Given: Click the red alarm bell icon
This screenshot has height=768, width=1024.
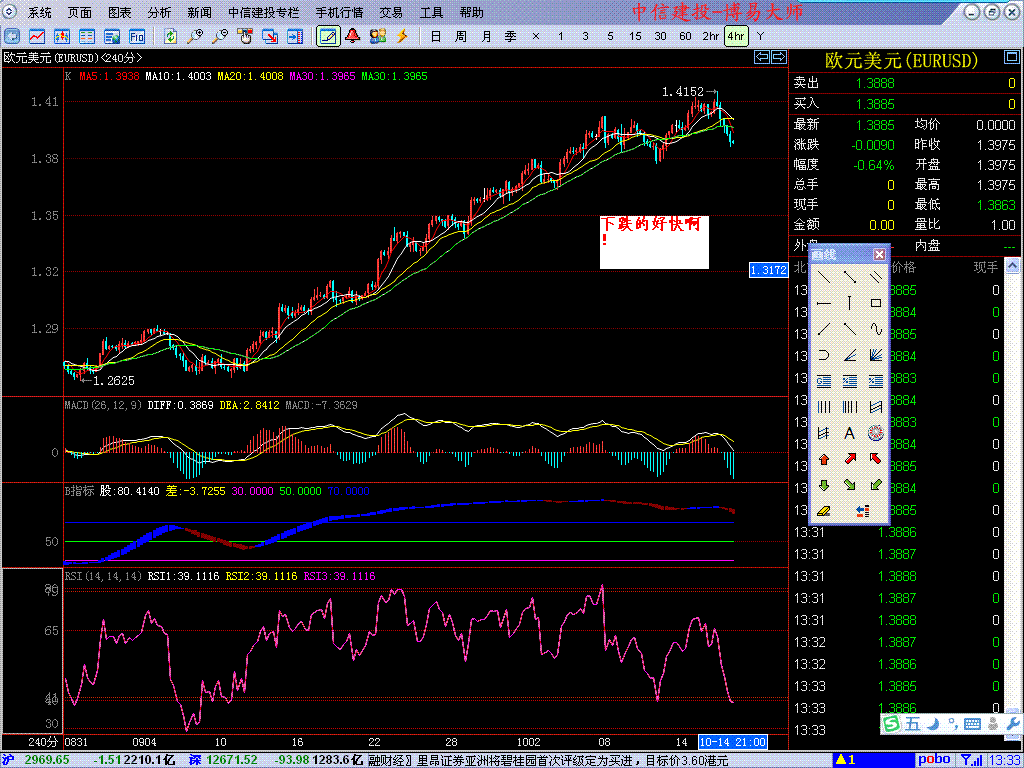Looking at the screenshot, I should click(x=353, y=36).
